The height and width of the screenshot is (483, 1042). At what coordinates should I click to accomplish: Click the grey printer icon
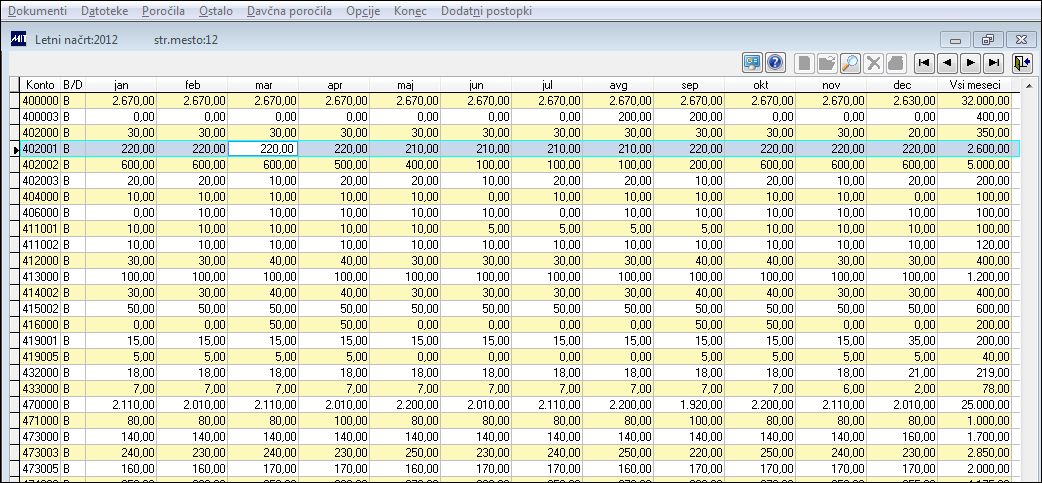(x=896, y=63)
